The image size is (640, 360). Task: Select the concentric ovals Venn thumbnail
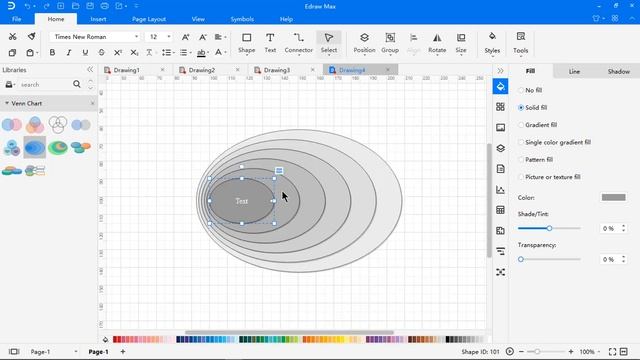(35, 147)
